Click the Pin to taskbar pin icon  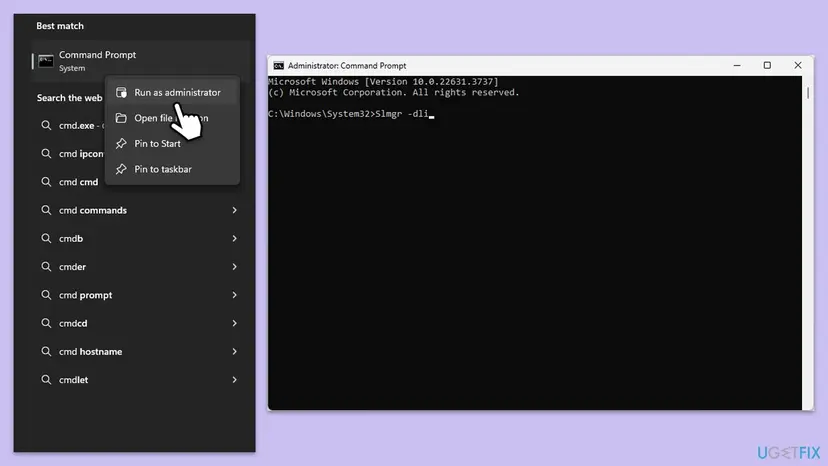click(x=121, y=169)
